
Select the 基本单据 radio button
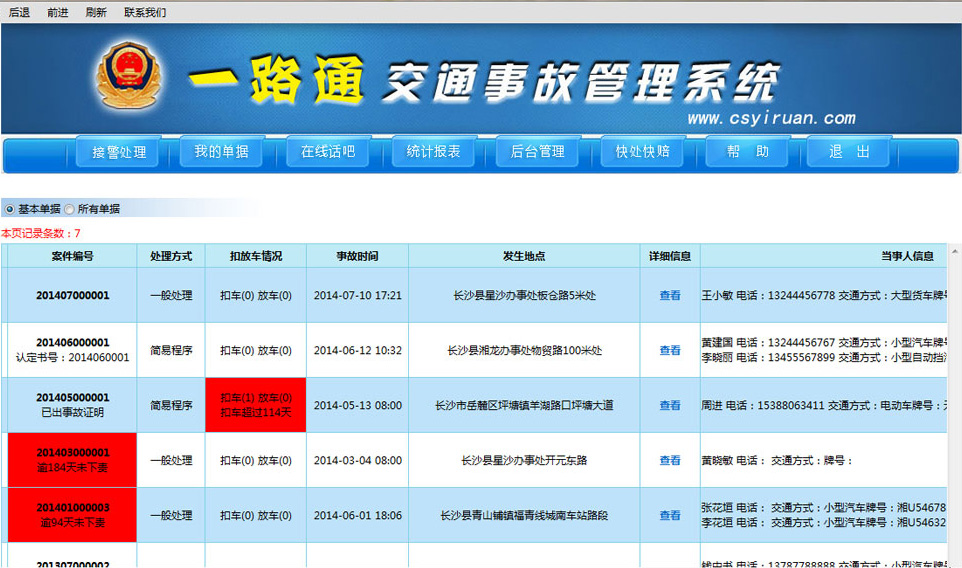(10, 209)
